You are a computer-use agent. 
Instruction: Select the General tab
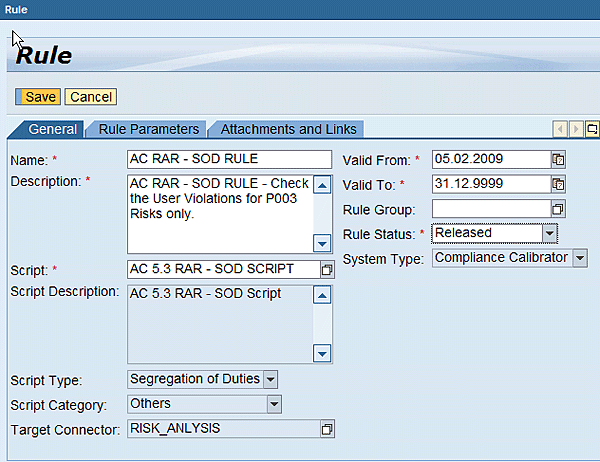coord(52,129)
